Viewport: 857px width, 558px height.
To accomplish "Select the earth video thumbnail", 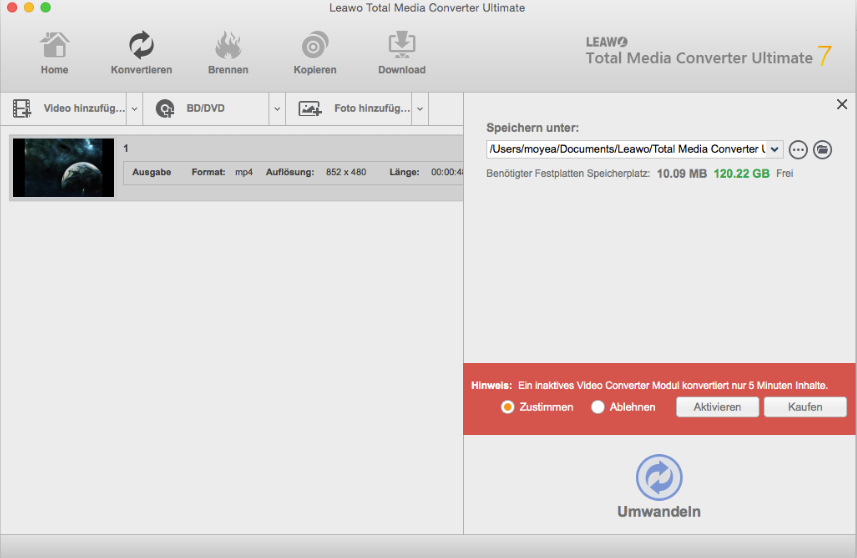I will tap(63, 167).
